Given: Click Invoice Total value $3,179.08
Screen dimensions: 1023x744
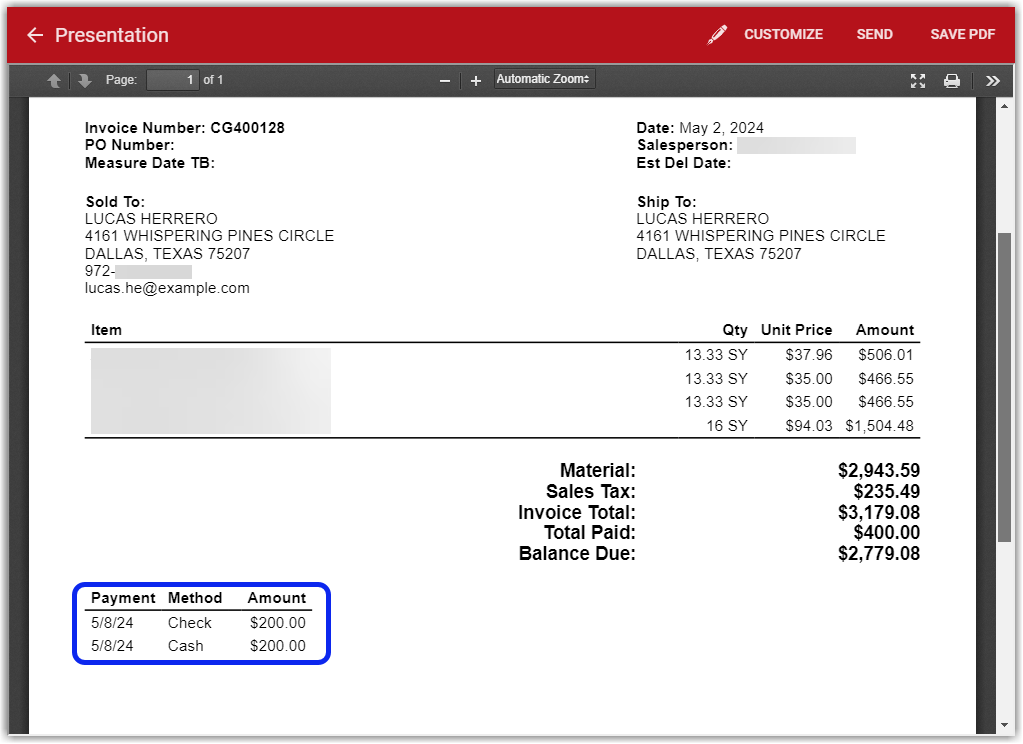Looking at the screenshot, I should click(879, 512).
